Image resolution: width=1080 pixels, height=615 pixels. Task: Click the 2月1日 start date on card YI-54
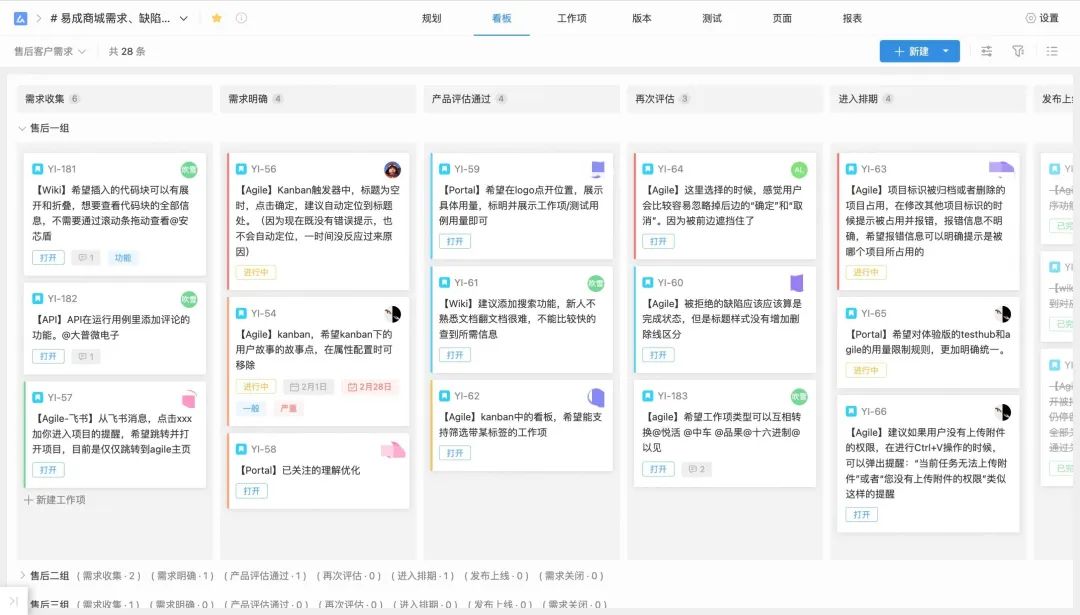(309, 387)
